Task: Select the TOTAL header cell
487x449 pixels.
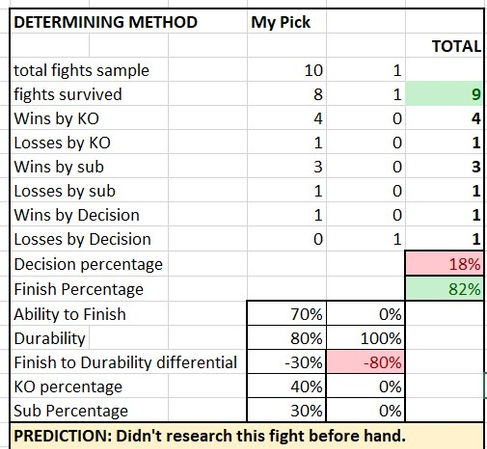Action: (x=444, y=46)
